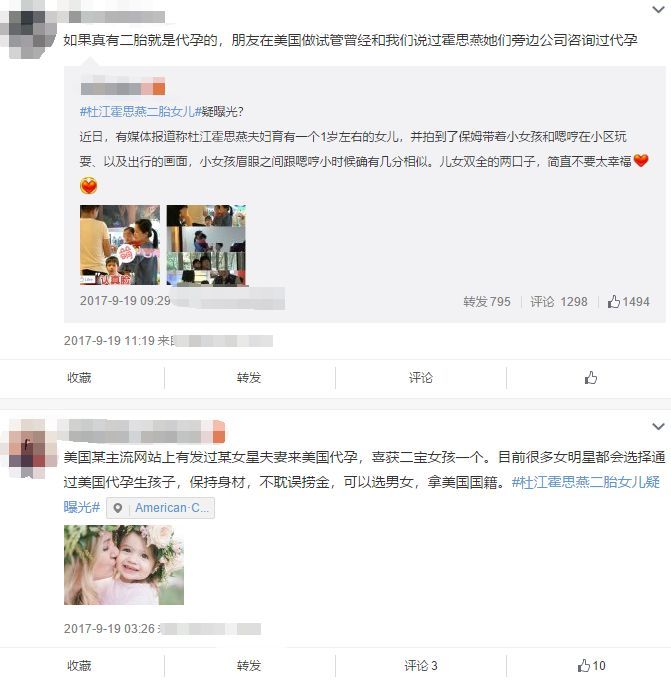Open the flower-crown child photo thumbnail
The width and height of the screenshot is (671, 685).
(124, 565)
